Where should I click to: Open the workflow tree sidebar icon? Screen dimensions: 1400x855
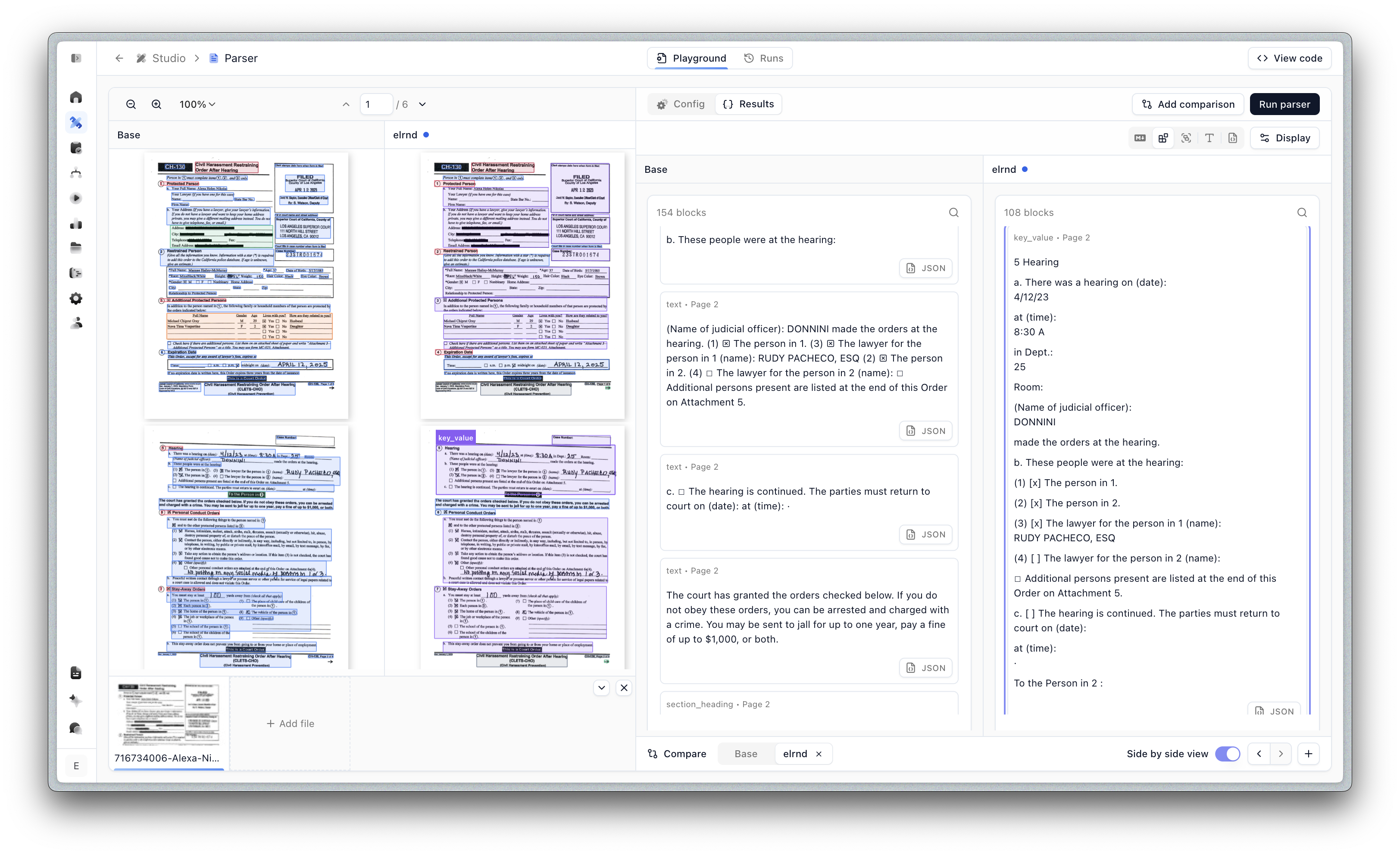point(76,173)
